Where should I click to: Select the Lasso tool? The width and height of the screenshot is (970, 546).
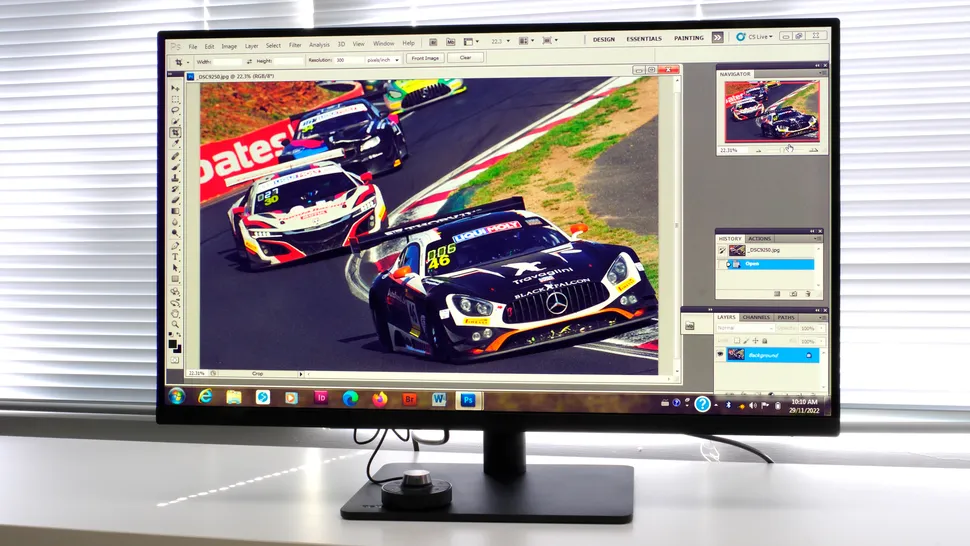click(176, 110)
